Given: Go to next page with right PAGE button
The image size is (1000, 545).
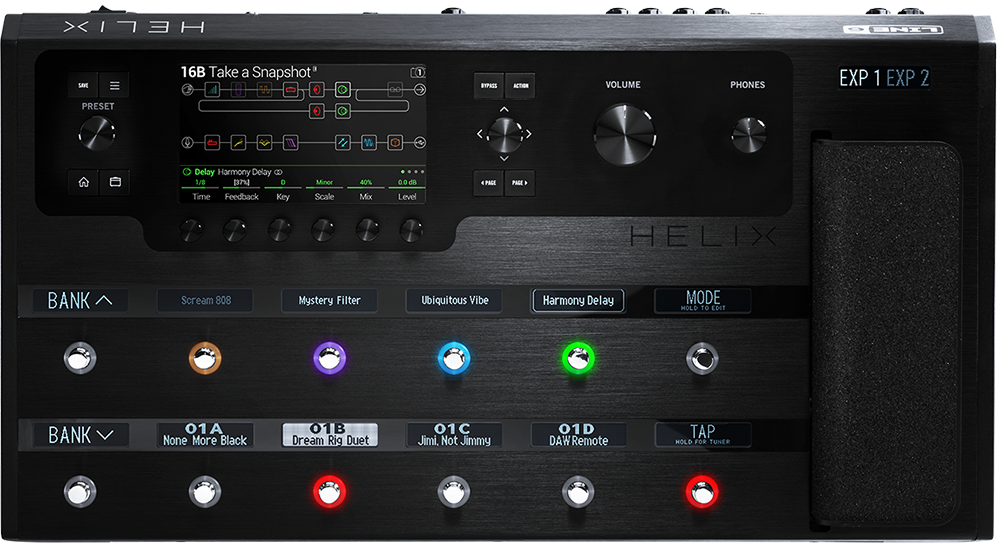Looking at the screenshot, I should 520,183.
